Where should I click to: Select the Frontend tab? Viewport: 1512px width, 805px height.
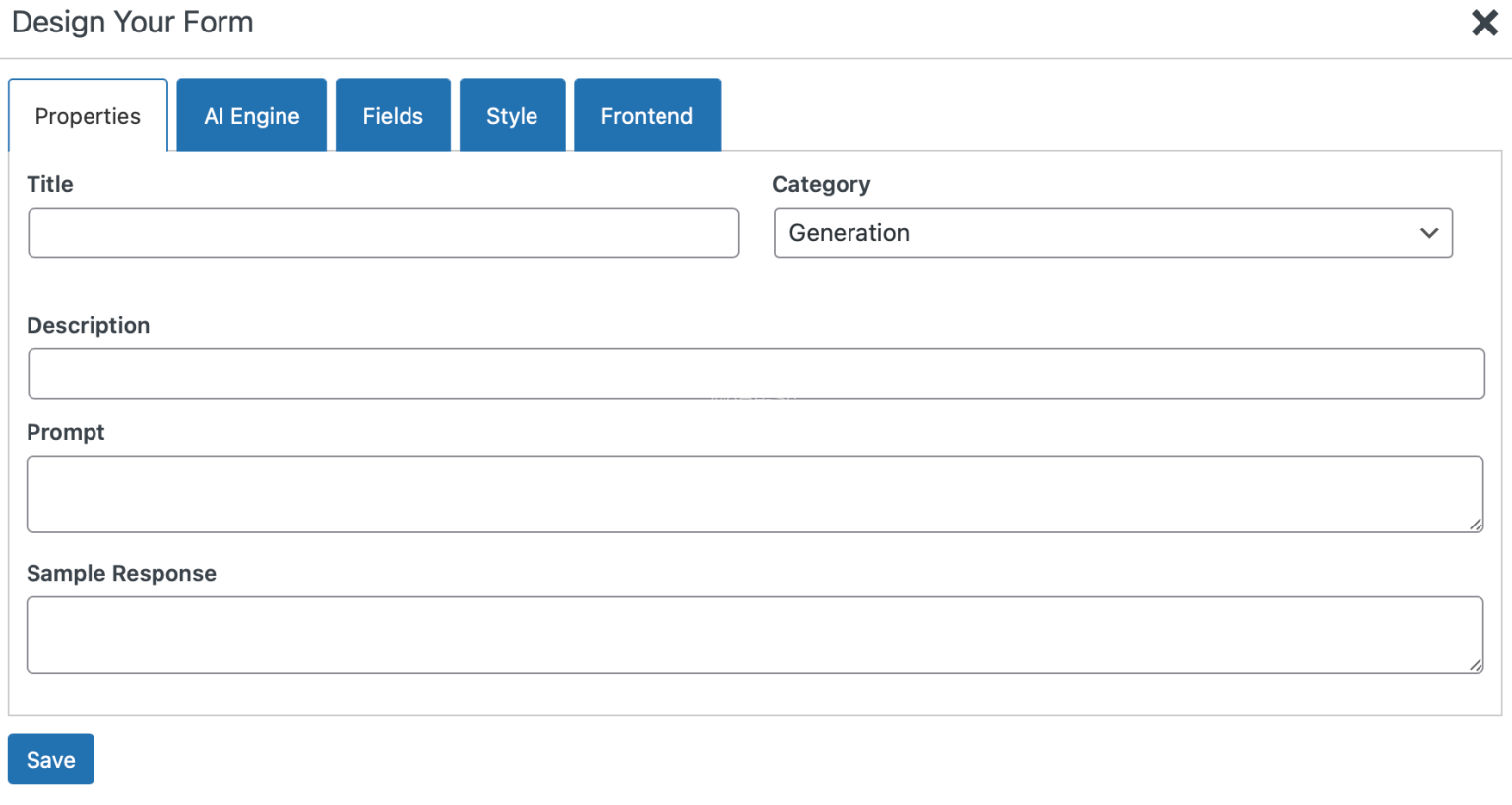tap(647, 116)
